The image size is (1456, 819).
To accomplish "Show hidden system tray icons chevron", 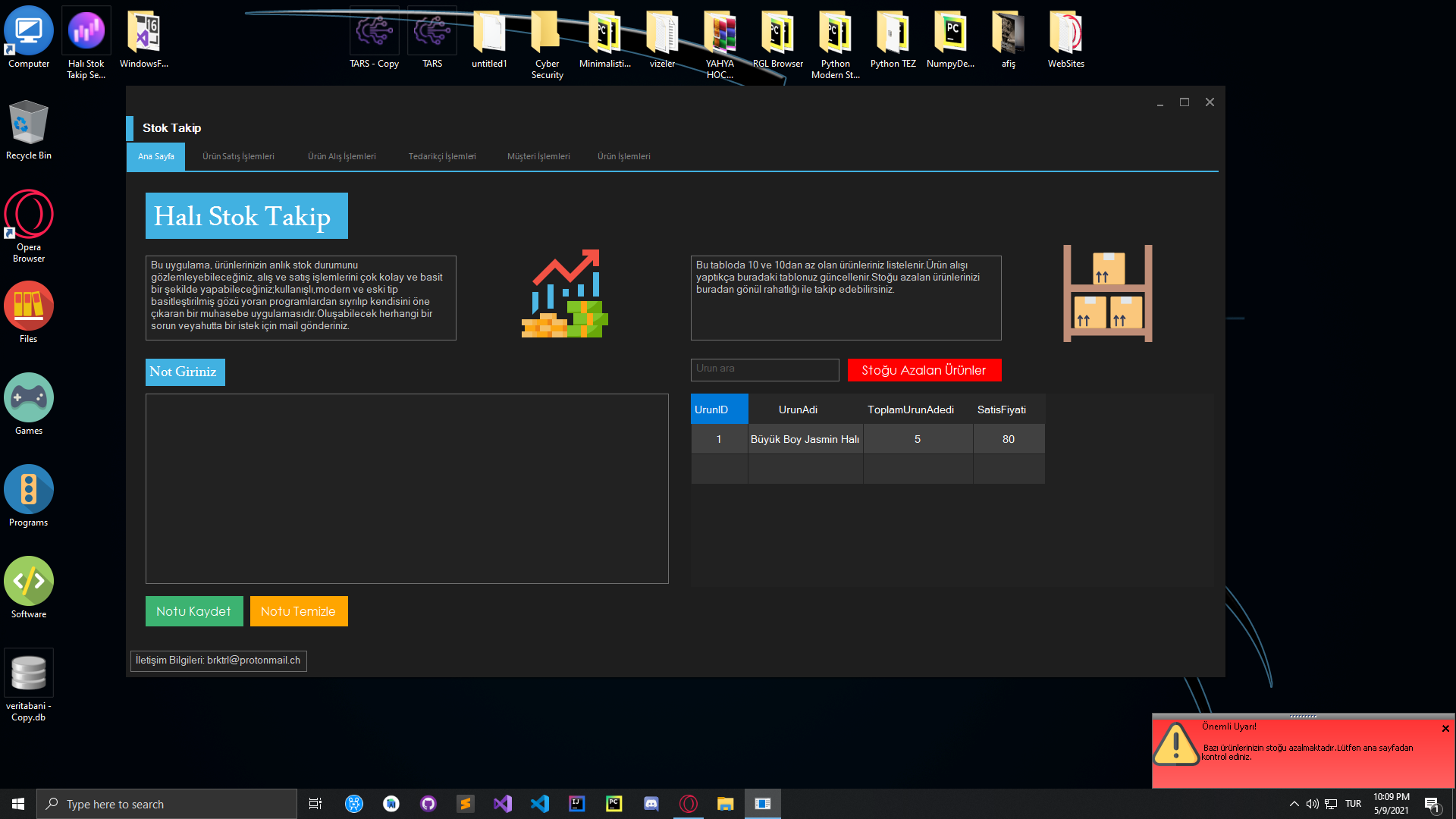I will [1294, 804].
